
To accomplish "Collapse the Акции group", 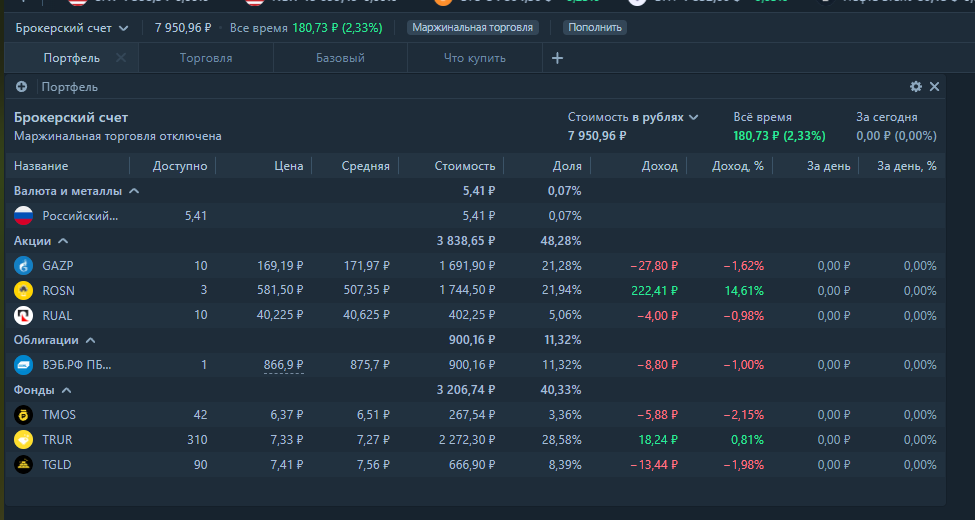I will 63,241.
